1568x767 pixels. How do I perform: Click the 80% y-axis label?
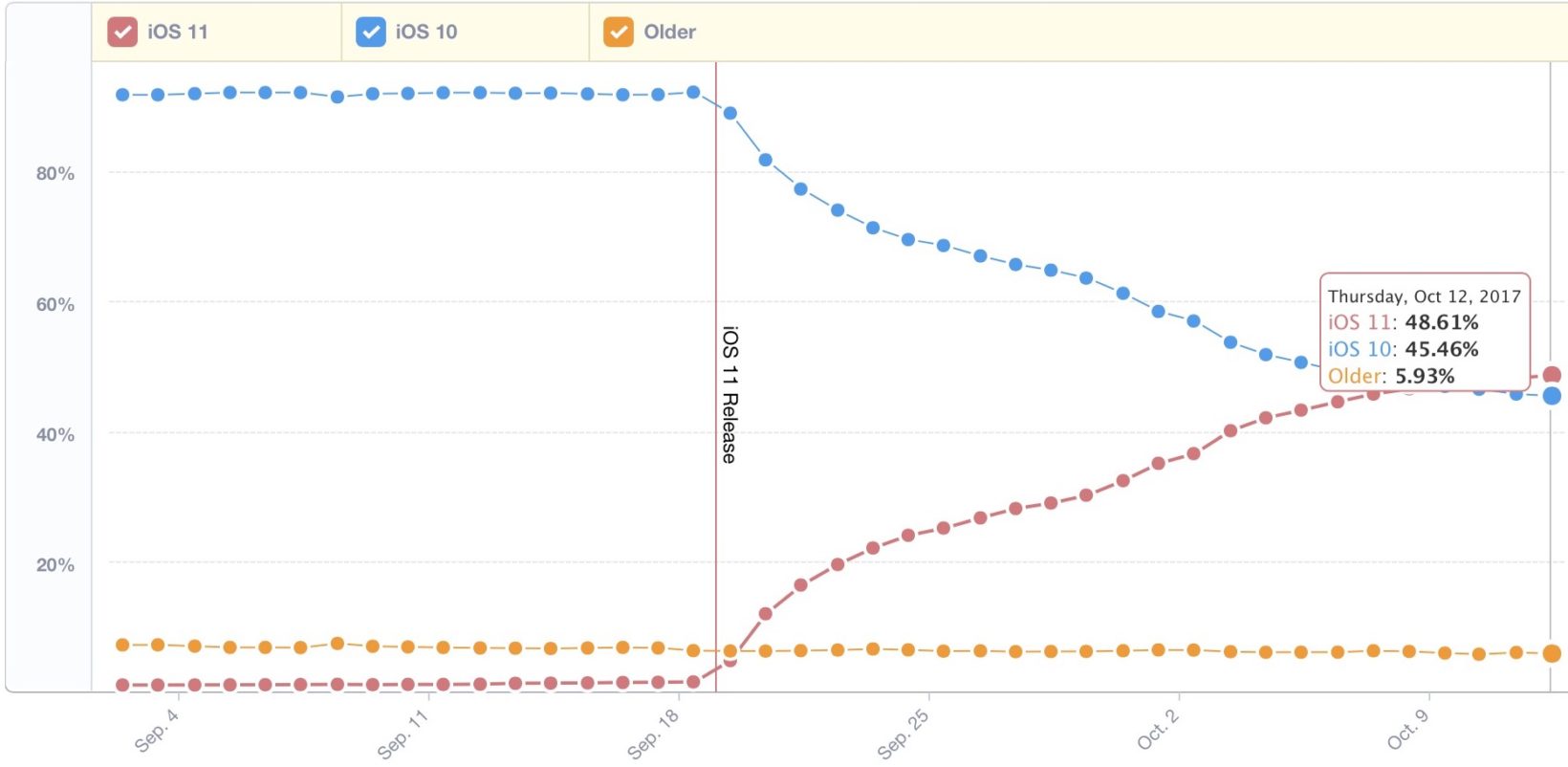click(x=55, y=173)
